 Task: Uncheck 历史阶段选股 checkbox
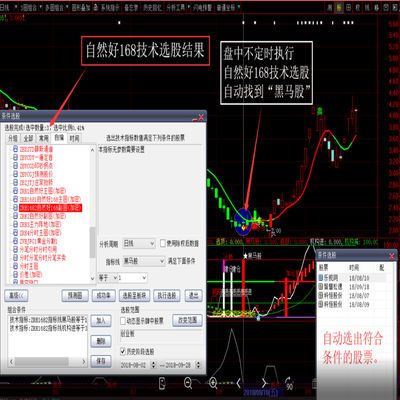point(123,351)
